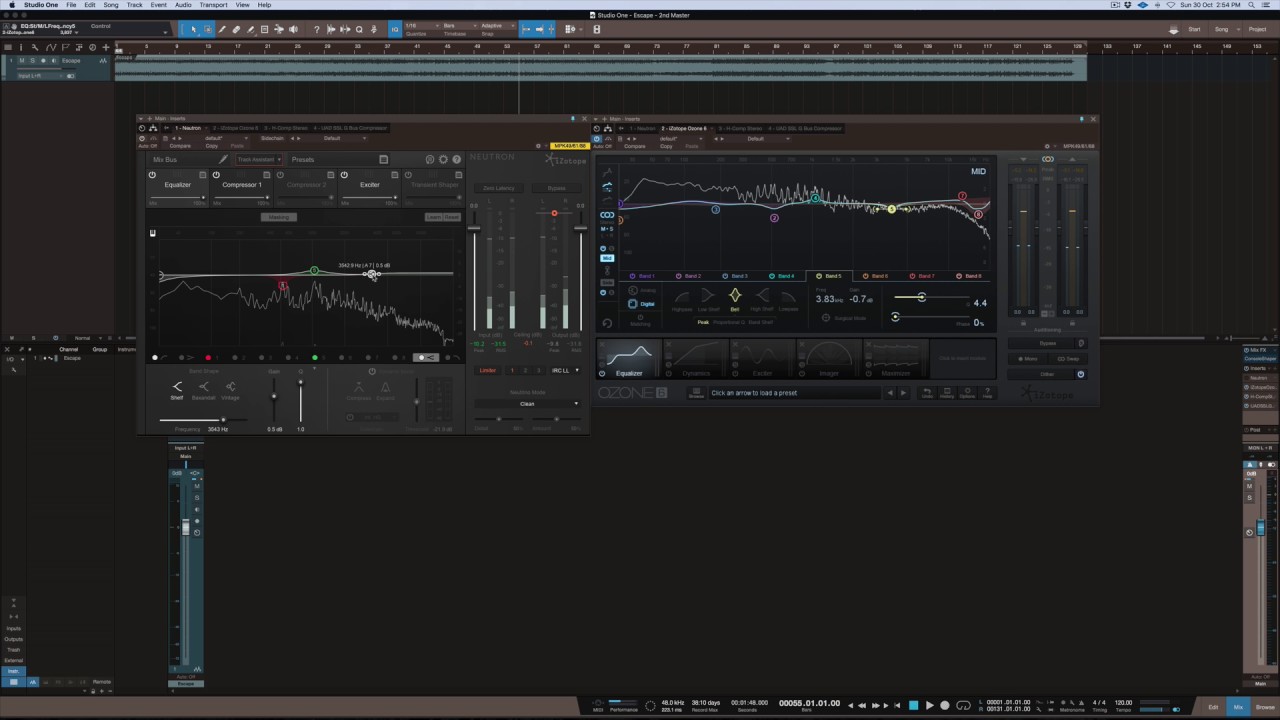The width and height of the screenshot is (1280, 720).
Task: Open Neutron Track Assistant dropdown
Action: pos(257,160)
